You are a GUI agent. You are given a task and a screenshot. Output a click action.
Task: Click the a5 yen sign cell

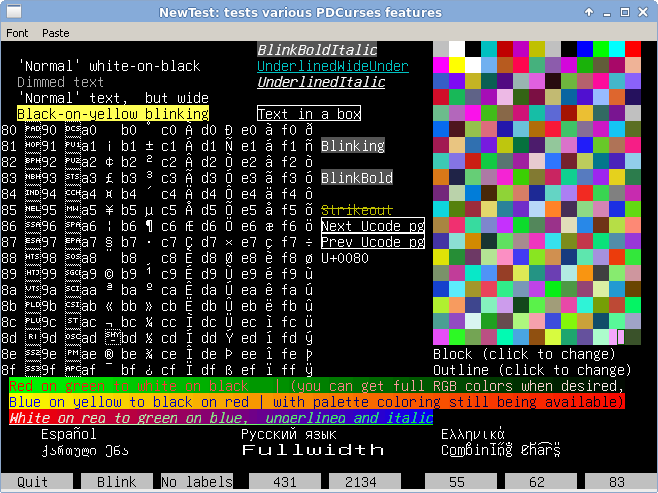(109, 210)
